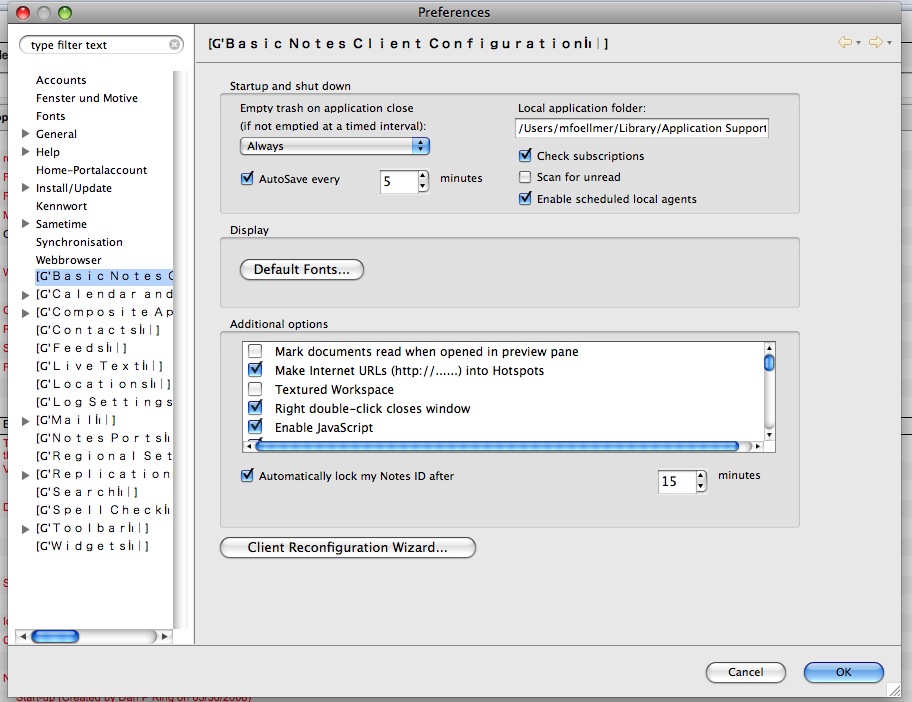Open the Always empty trash dropdown
The height and width of the screenshot is (702, 912).
[334, 146]
